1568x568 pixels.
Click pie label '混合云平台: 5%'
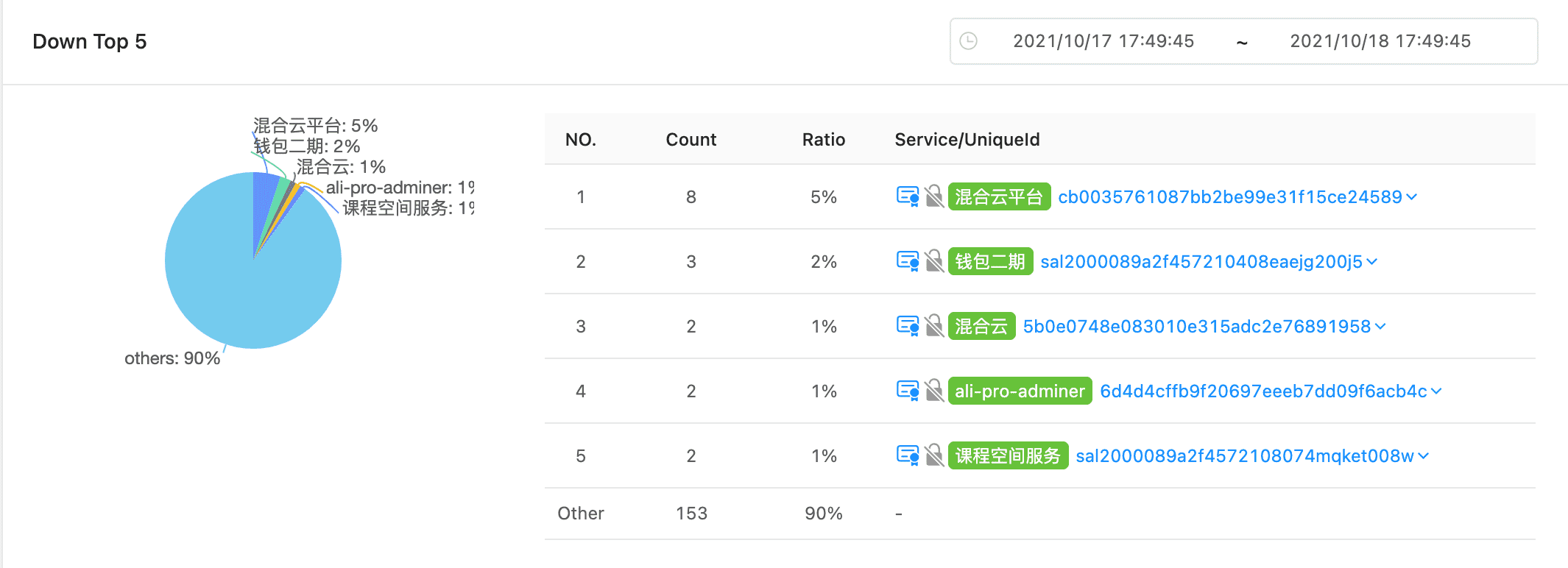(x=315, y=126)
